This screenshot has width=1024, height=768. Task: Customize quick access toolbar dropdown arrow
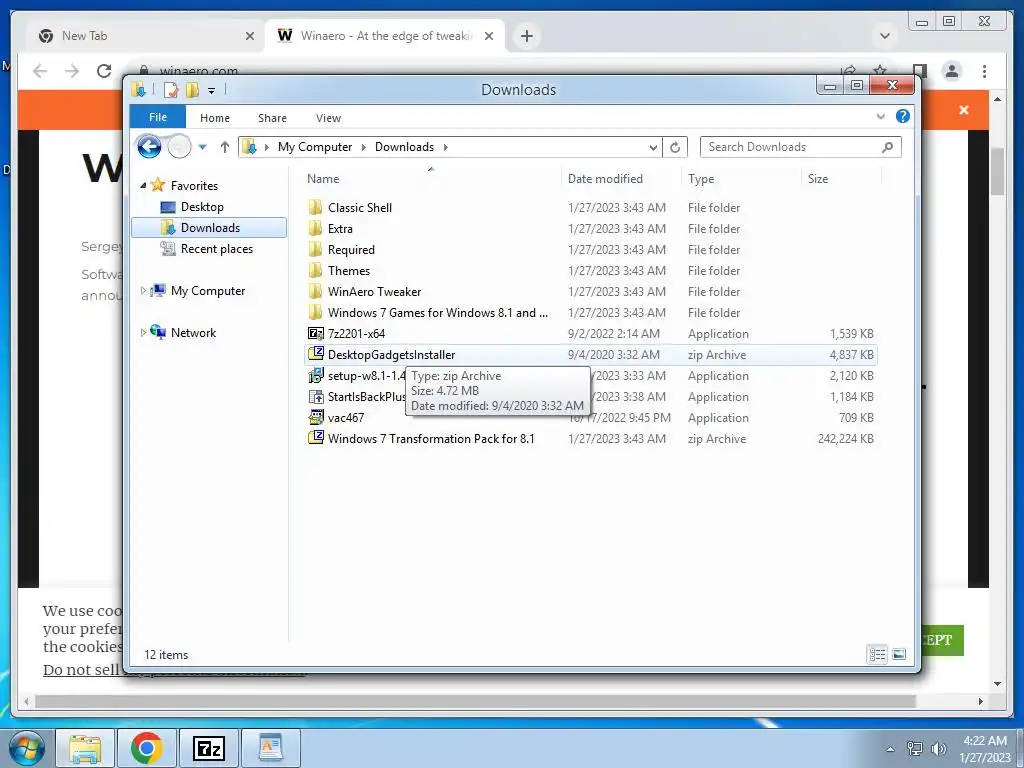[x=212, y=91]
